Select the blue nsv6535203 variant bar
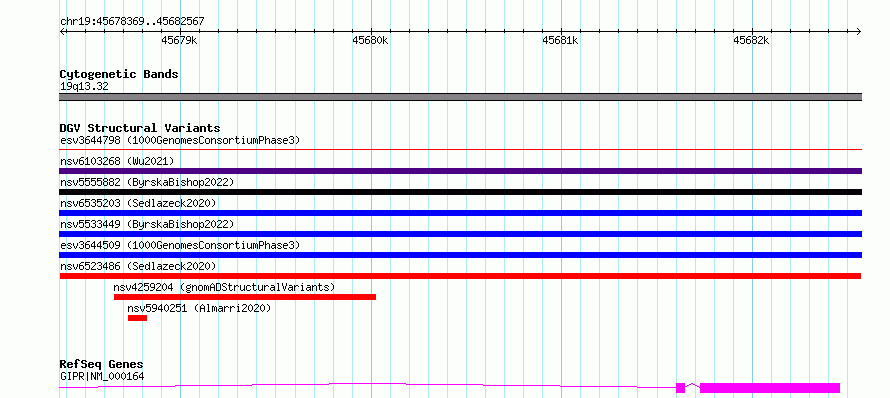 460,213
